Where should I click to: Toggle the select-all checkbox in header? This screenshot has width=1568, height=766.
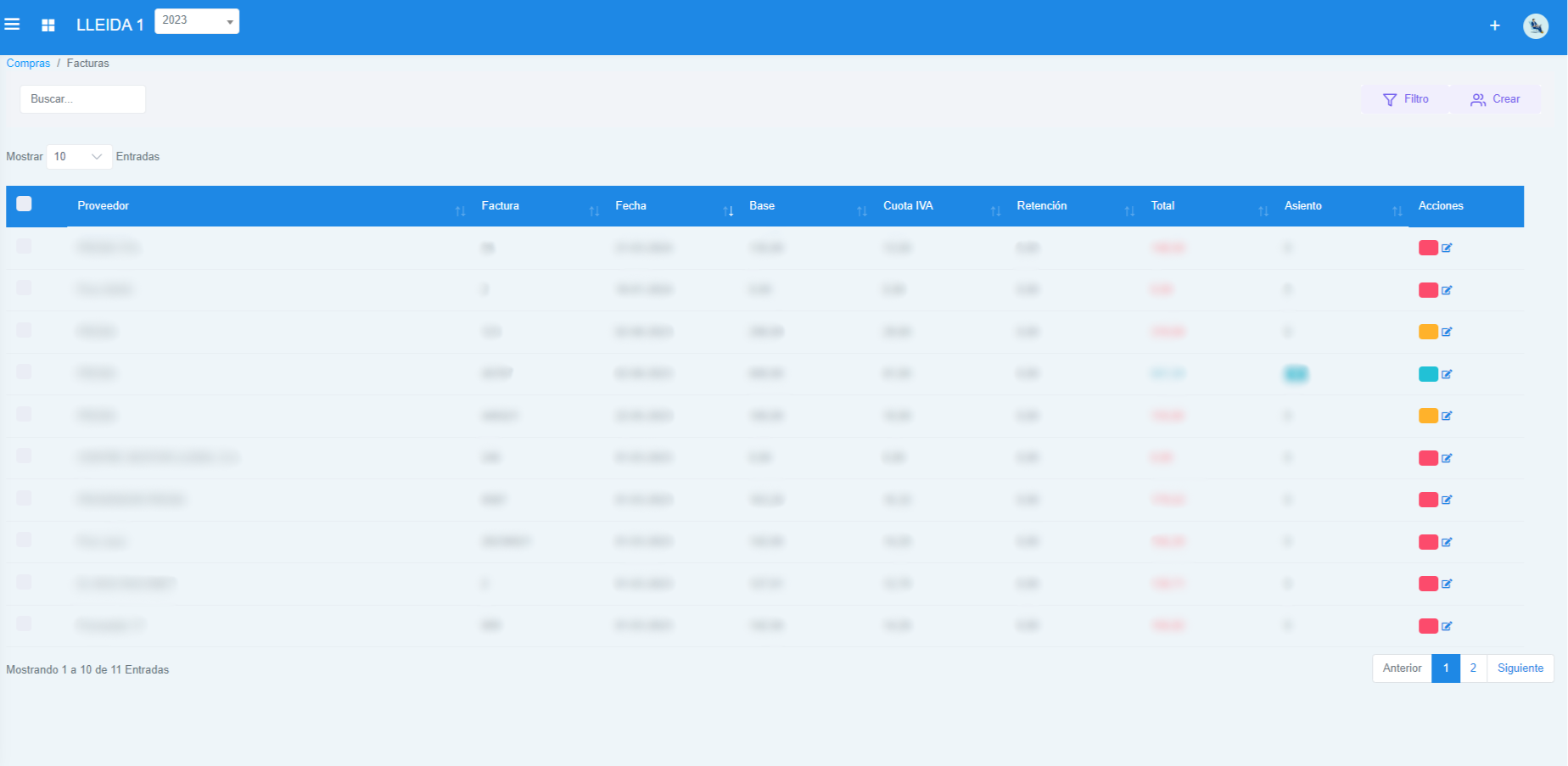click(24, 204)
